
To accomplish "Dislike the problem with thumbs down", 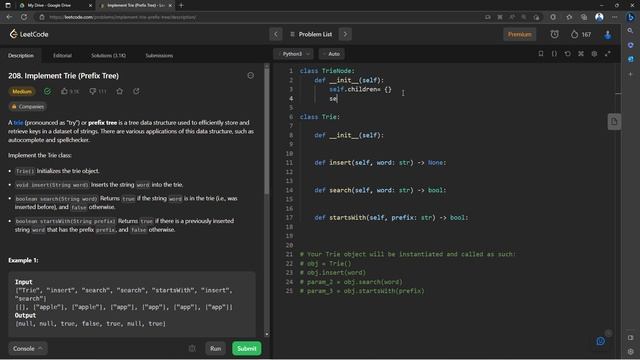I will (98, 91).
